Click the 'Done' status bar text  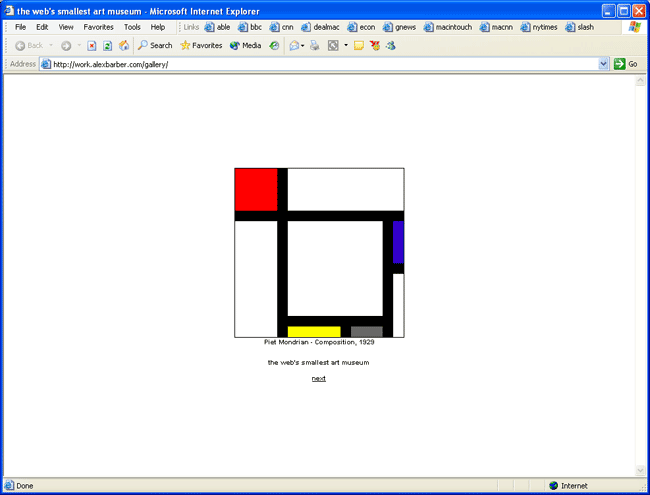(24, 485)
